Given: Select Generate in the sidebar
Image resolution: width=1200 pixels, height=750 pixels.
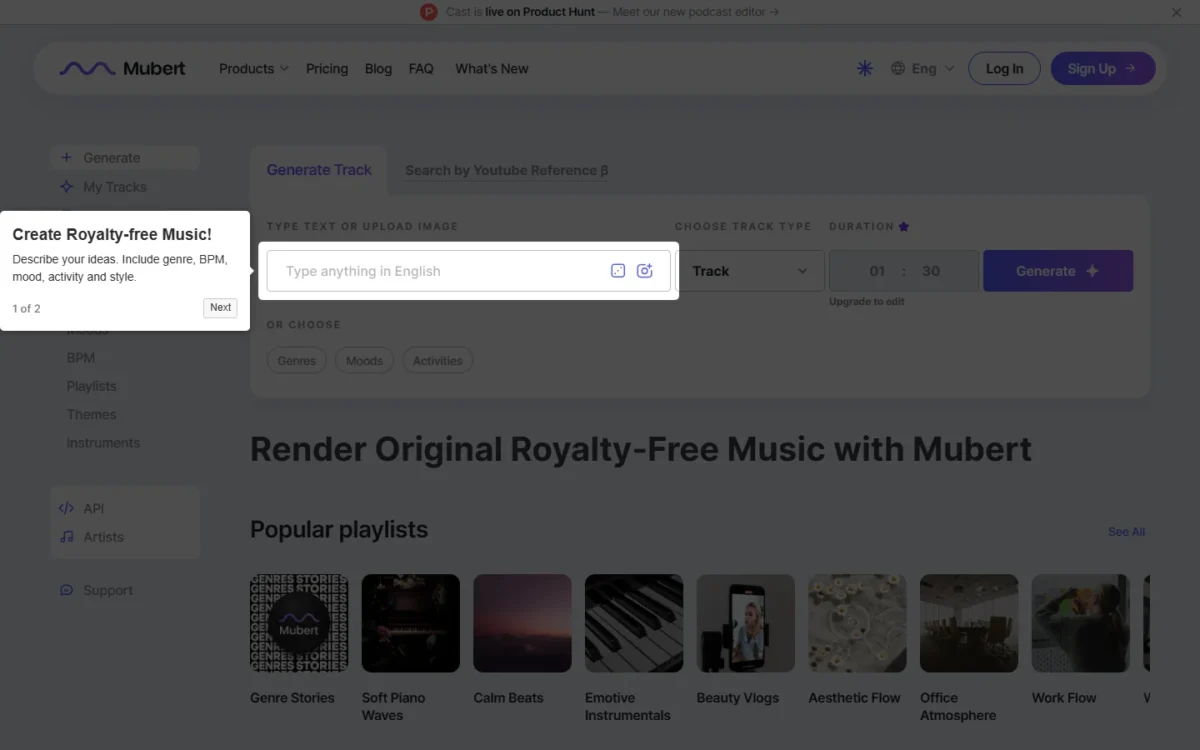Looking at the screenshot, I should coord(125,158).
